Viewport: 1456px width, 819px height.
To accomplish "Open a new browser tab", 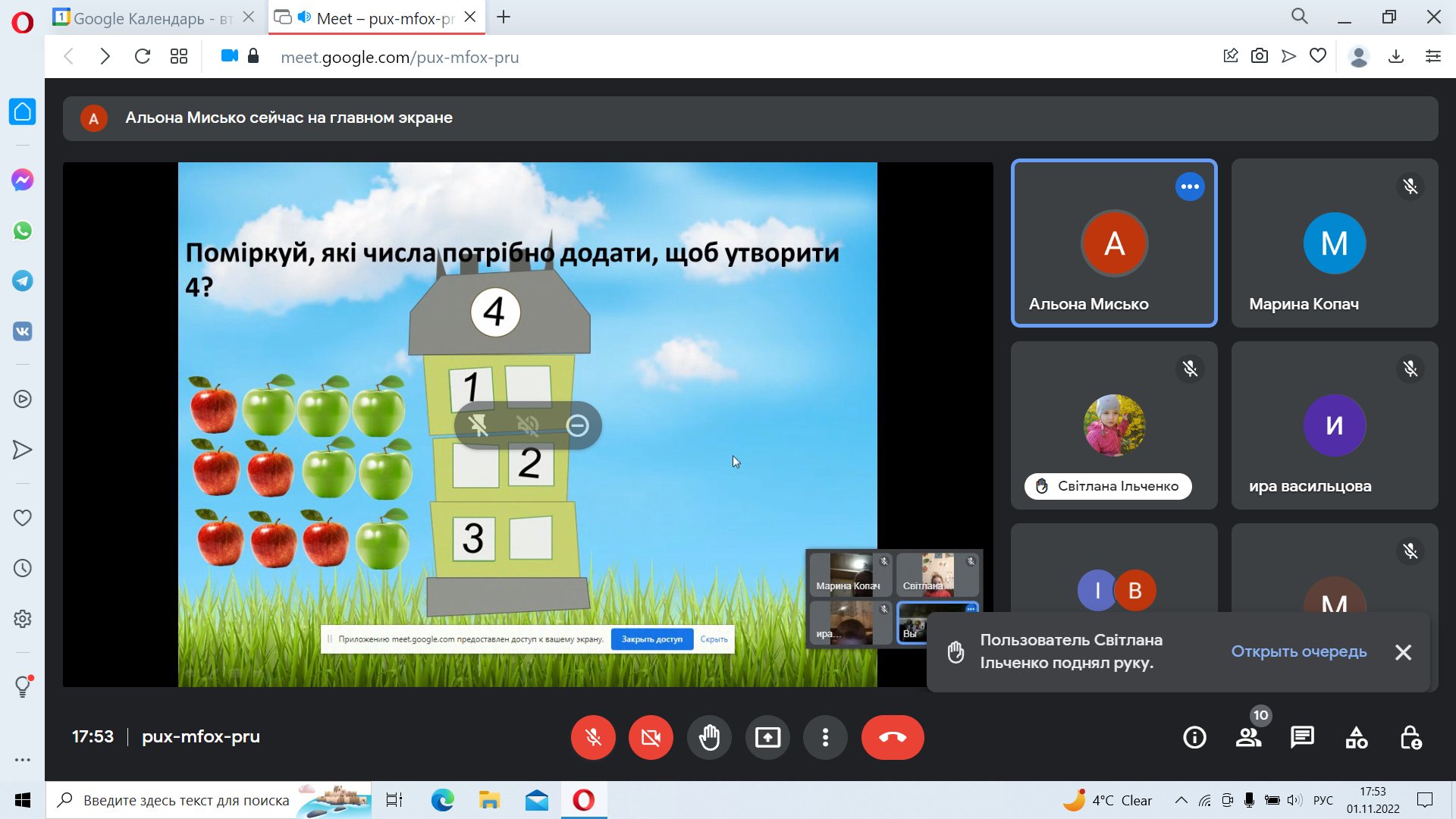I will click(503, 17).
